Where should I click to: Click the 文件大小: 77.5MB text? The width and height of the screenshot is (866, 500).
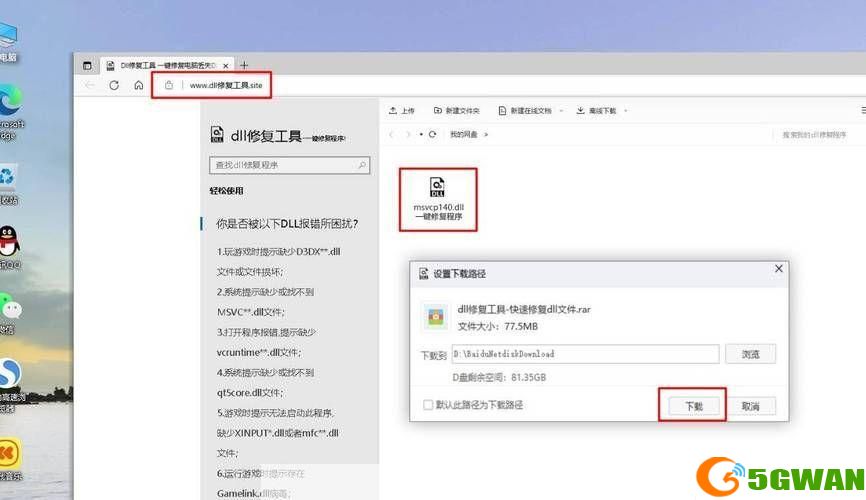click(498, 327)
